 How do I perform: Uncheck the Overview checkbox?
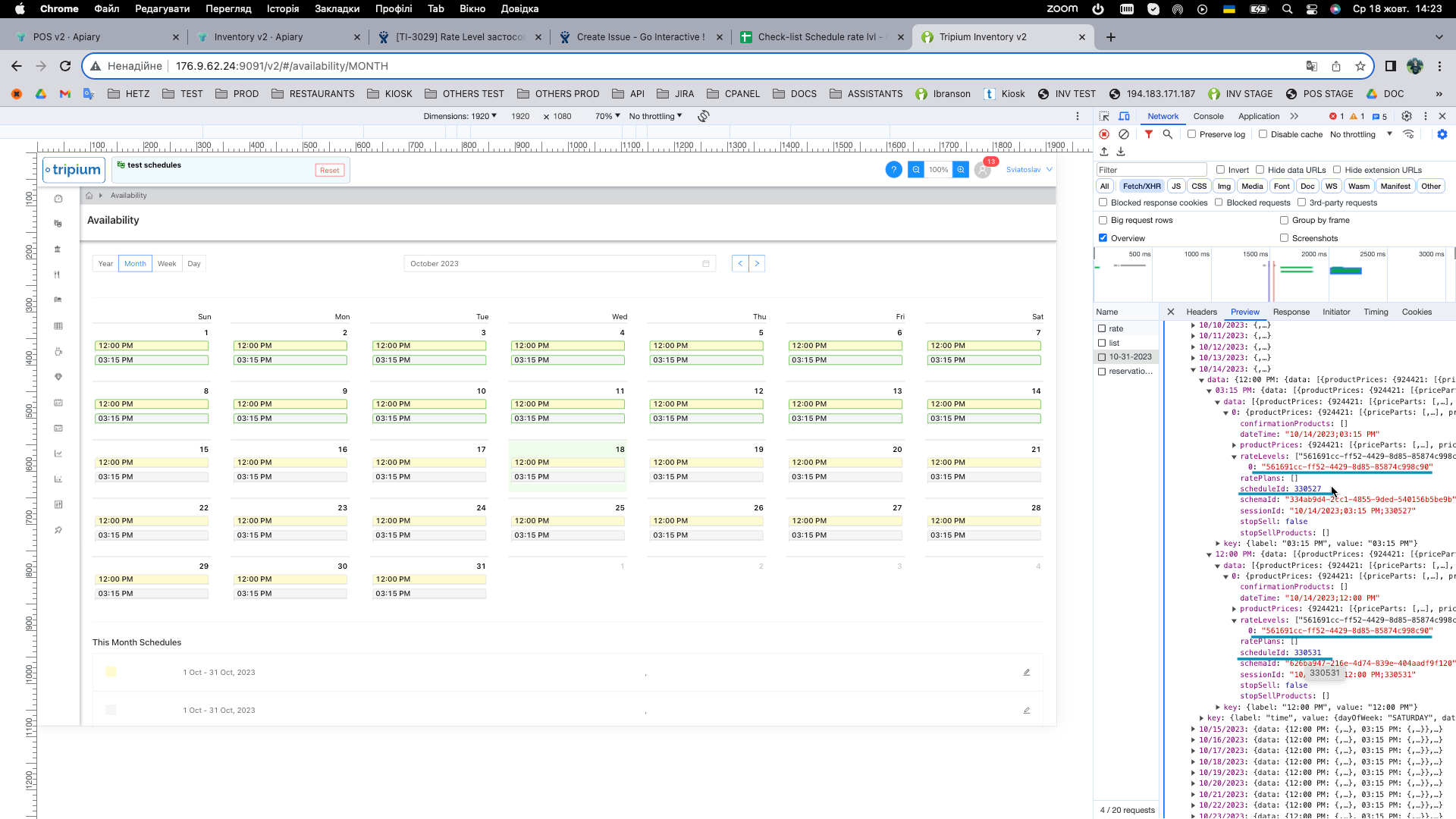[x=1103, y=238]
